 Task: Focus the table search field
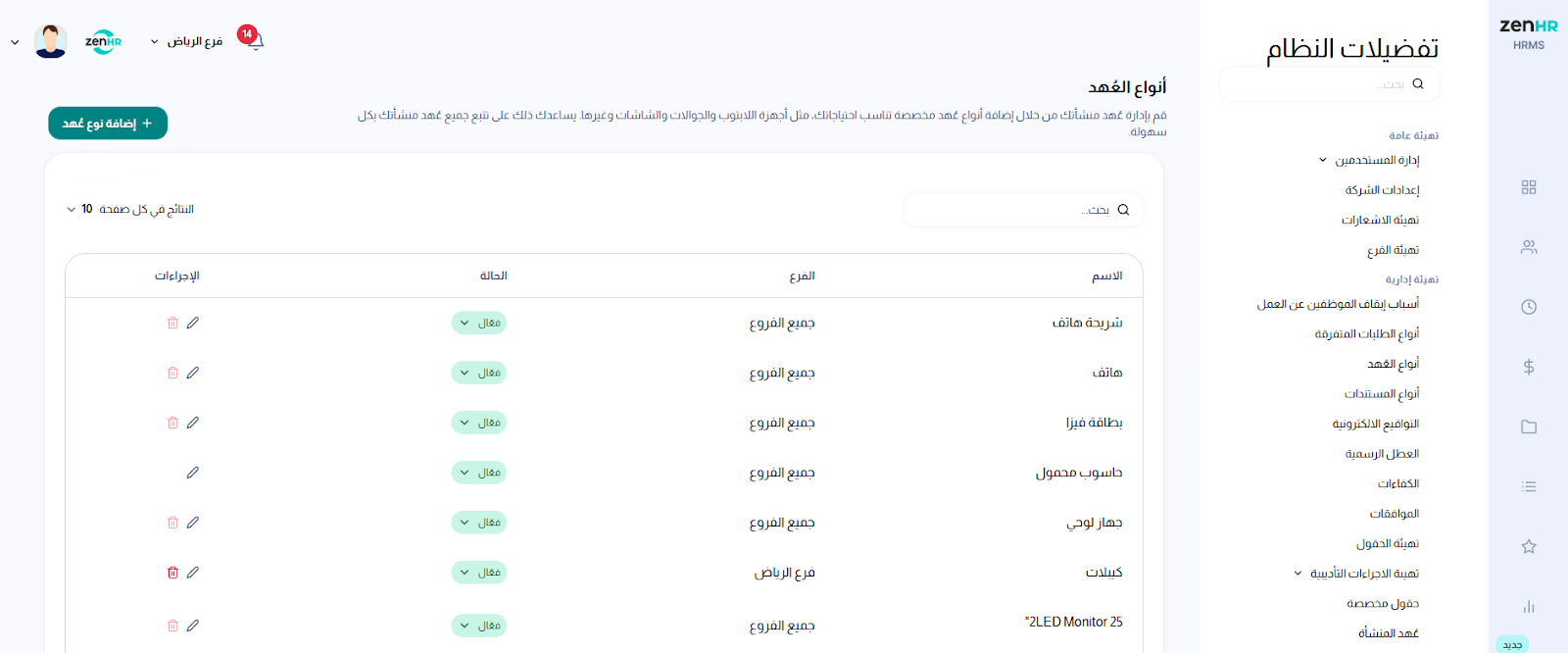click(x=1023, y=210)
